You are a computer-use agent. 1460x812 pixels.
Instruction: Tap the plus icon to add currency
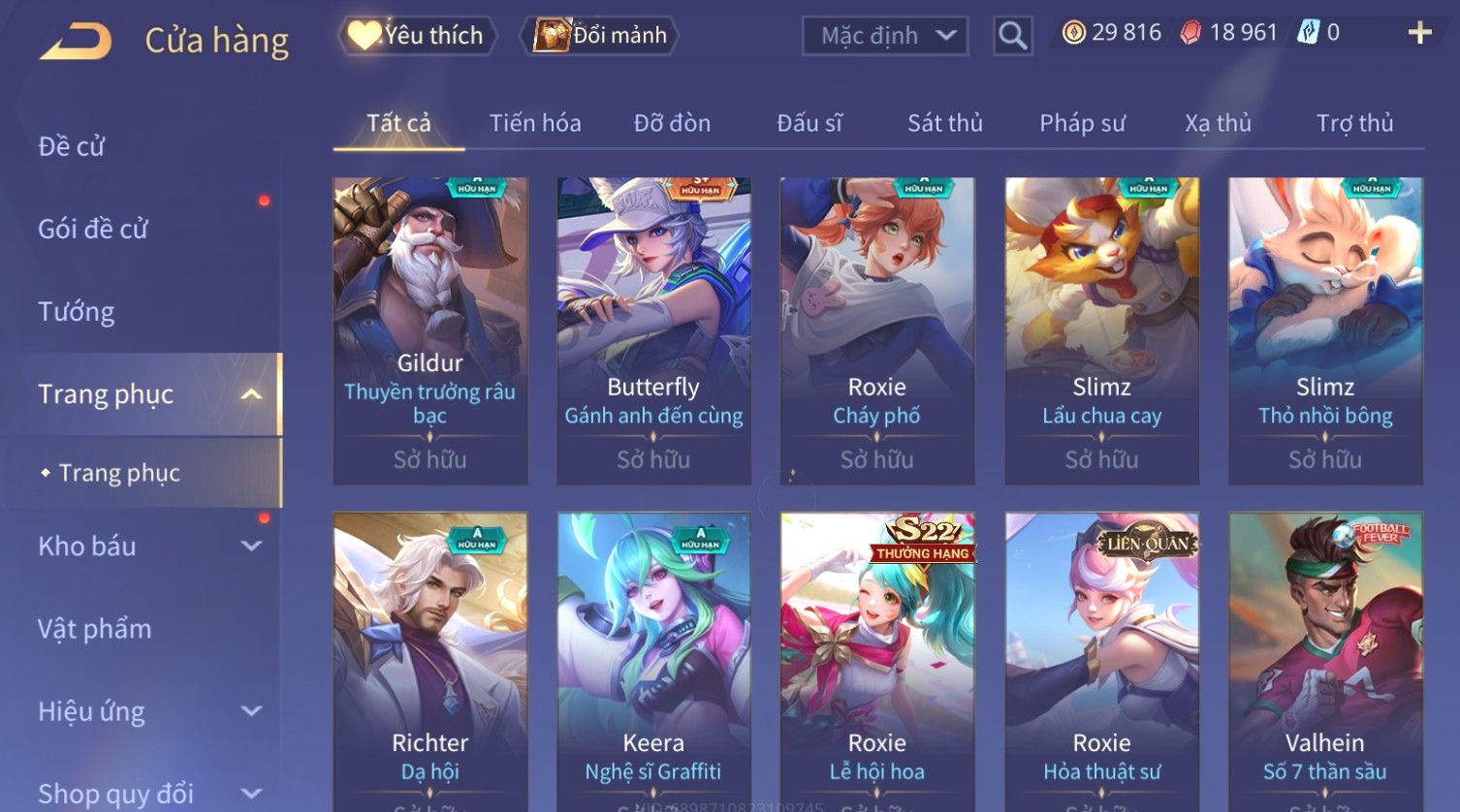[x=1420, y=33]
